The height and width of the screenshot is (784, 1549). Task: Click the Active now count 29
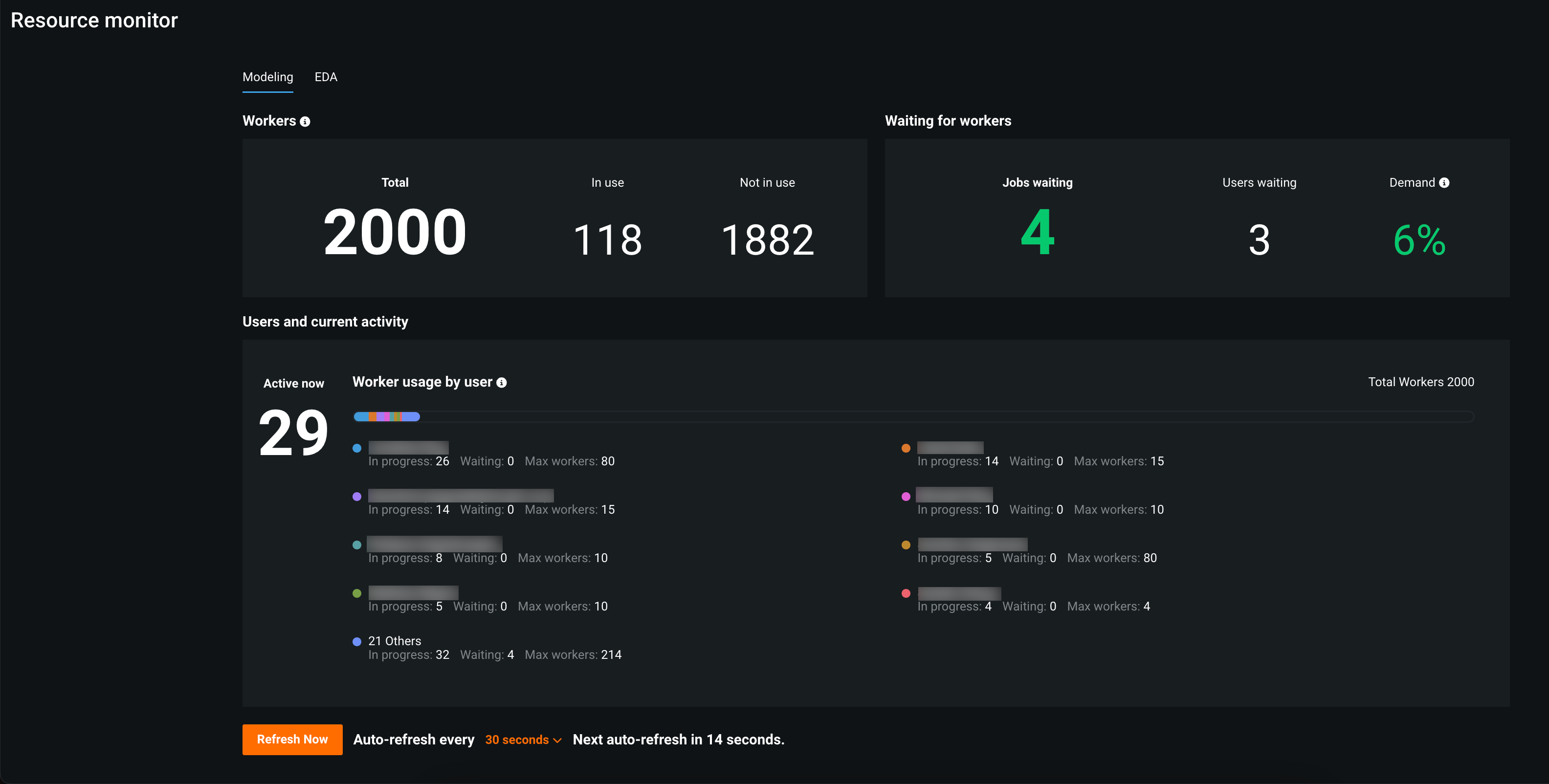point(293,433)
